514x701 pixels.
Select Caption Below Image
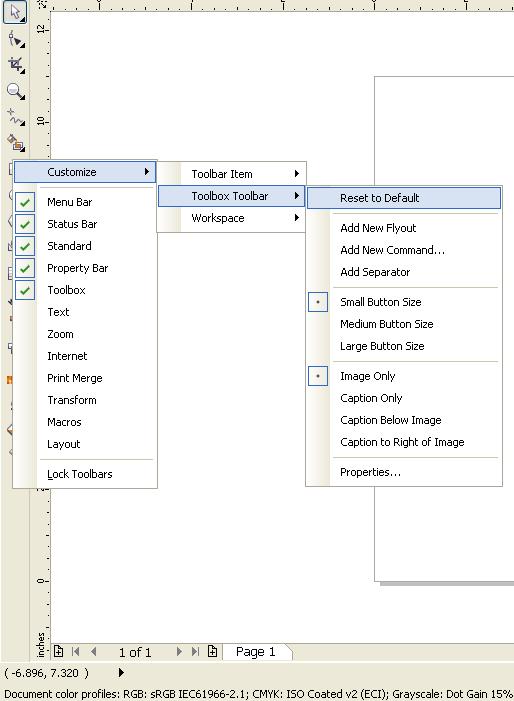click(x=404, y=420)
